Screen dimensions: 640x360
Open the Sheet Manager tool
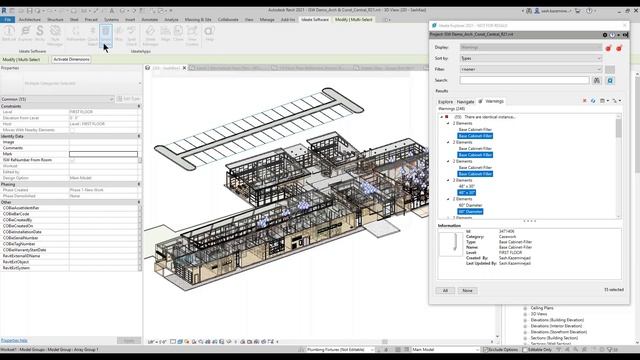point(150,35)
